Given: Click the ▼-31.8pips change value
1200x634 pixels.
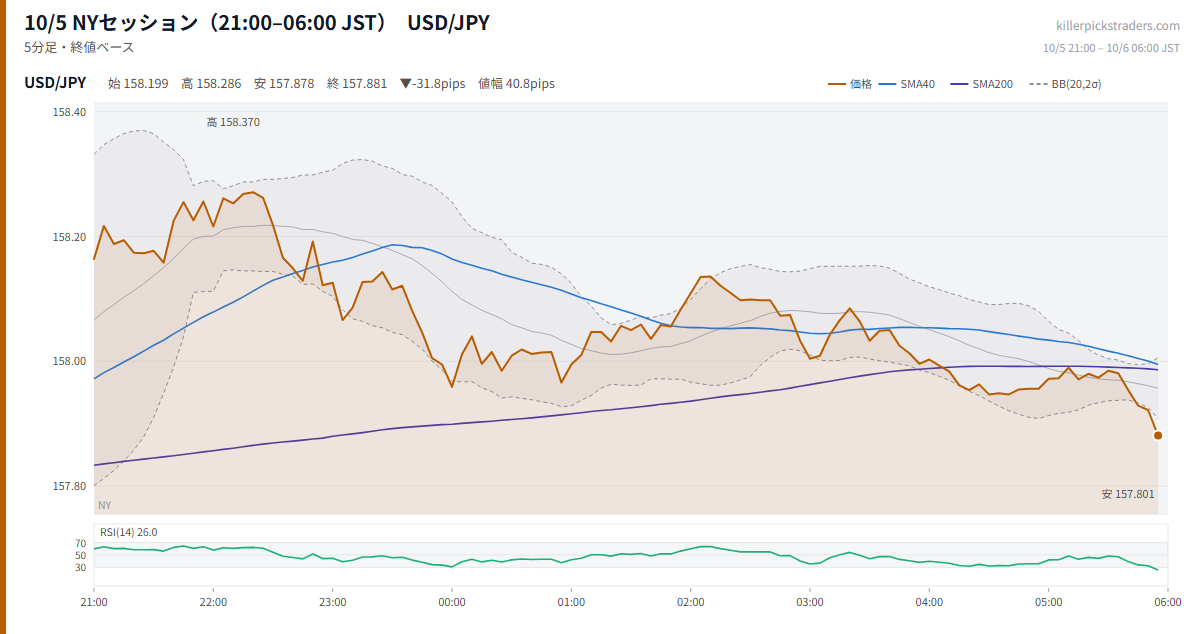Looking at the screenshot, I should [432, 84].
